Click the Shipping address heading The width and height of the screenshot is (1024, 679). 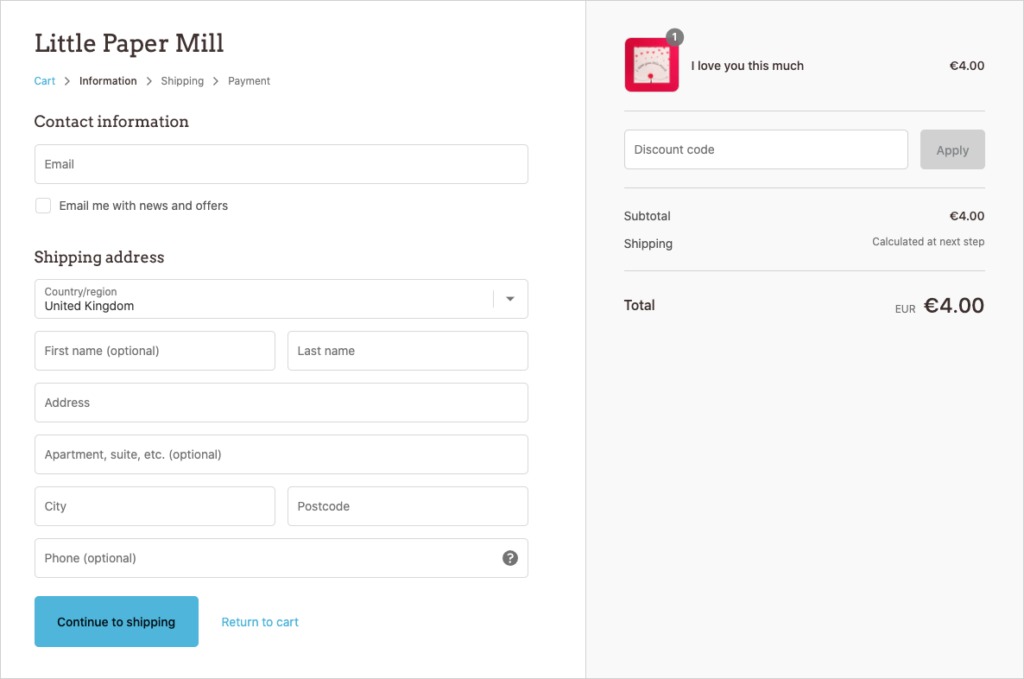pos(99,257)
